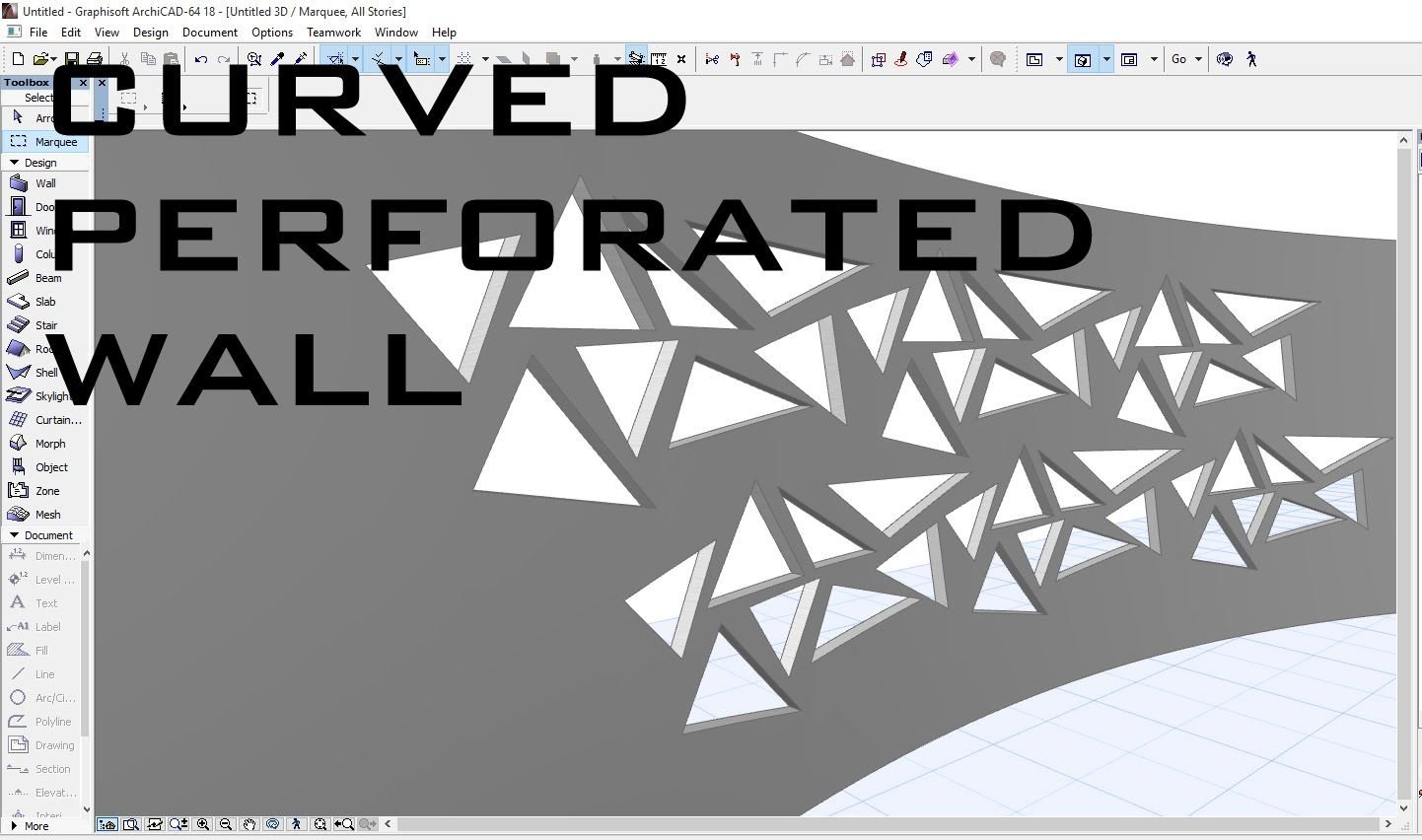Collapse the Design section of Toolbox
This screenshot has width=1422, height=840.
(x=15, y=163)
